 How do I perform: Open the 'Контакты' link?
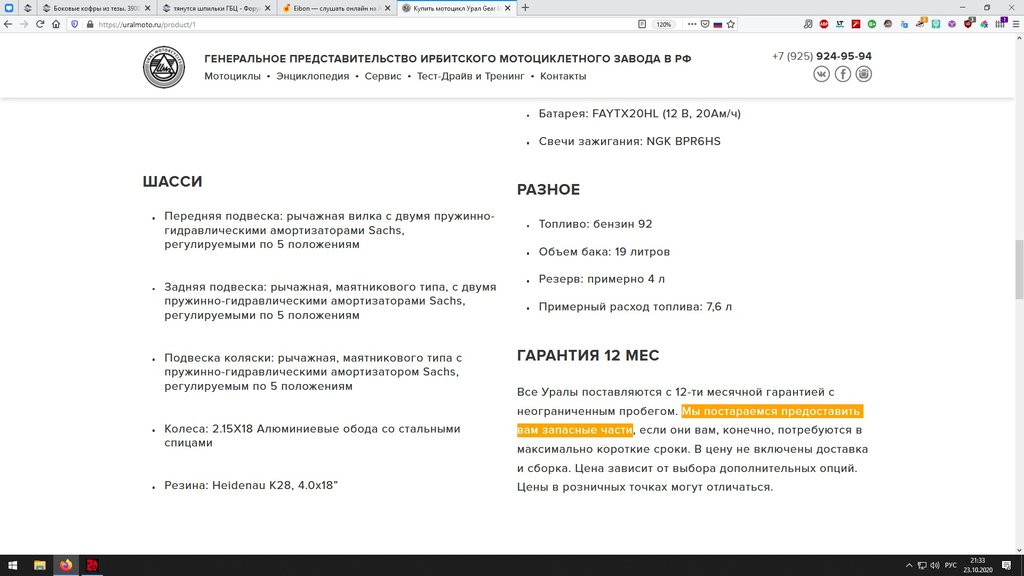[563, 76]
